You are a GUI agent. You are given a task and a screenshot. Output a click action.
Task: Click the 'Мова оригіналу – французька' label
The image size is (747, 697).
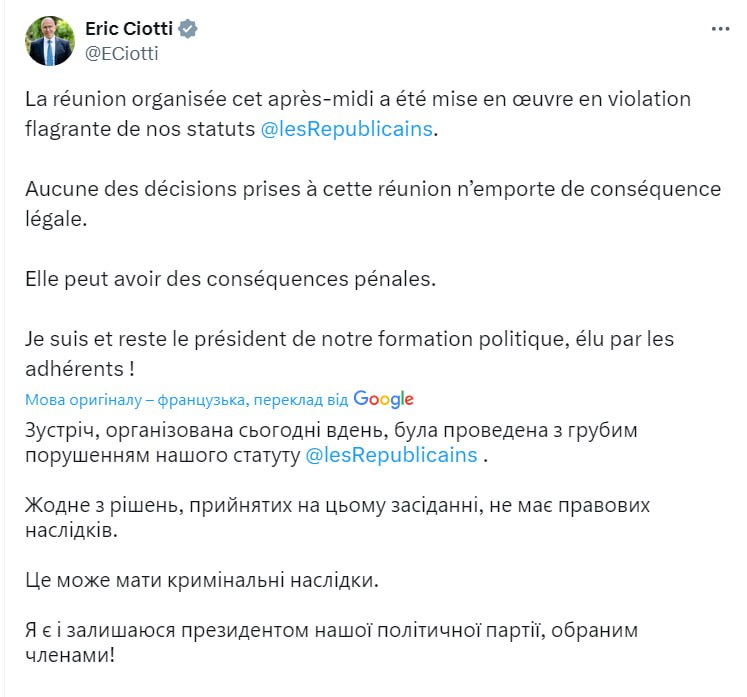135,400
